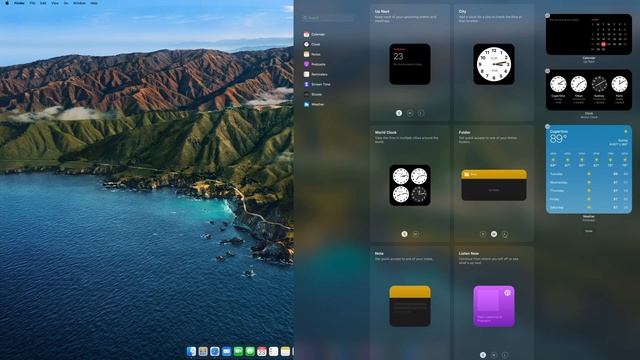
Task: Add the Listen Now podcasts widget preview
Action: pos(494,306)
